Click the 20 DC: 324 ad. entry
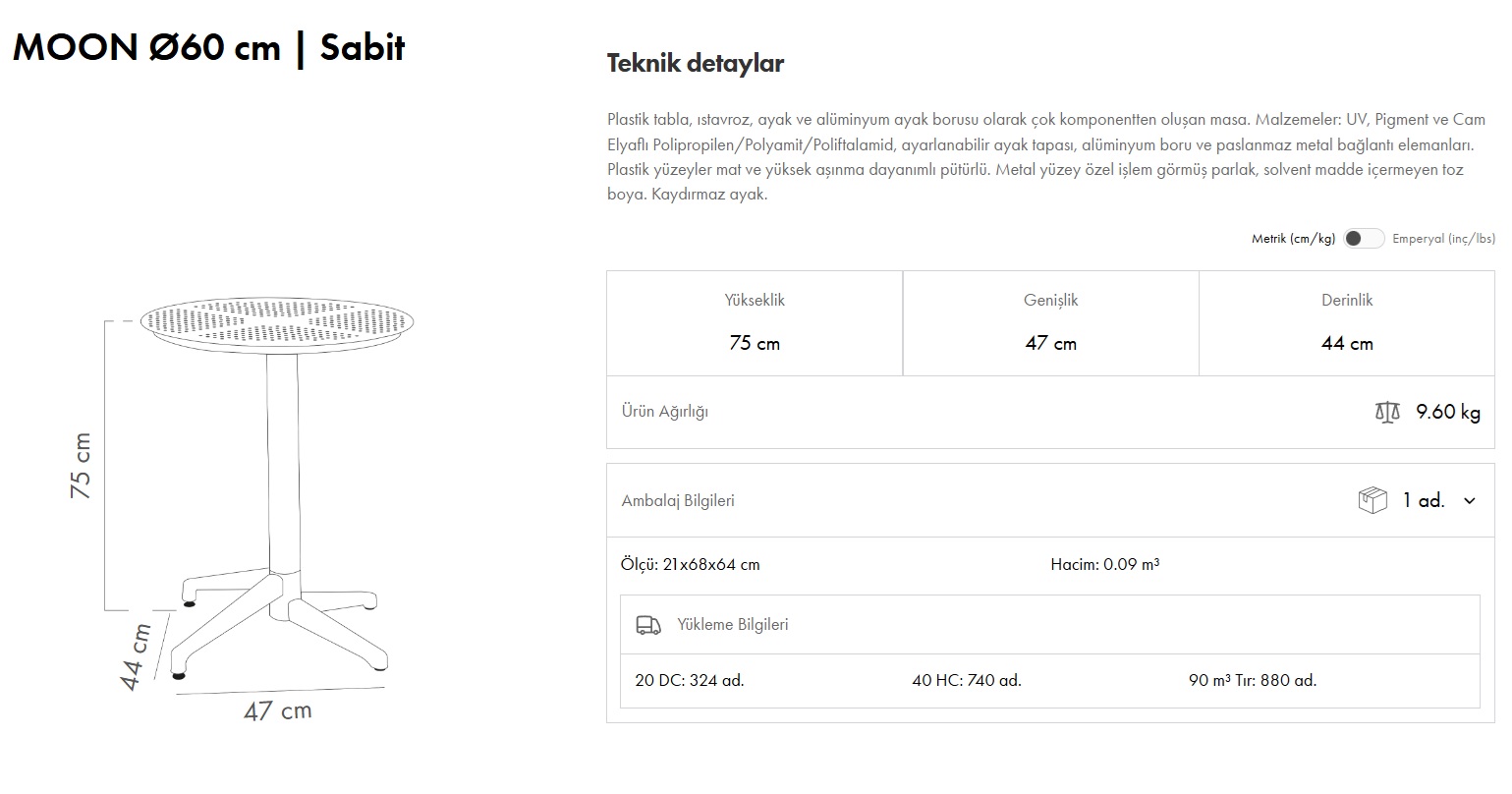This screenshot has width=1512, height=794. (x=690, y=680)
